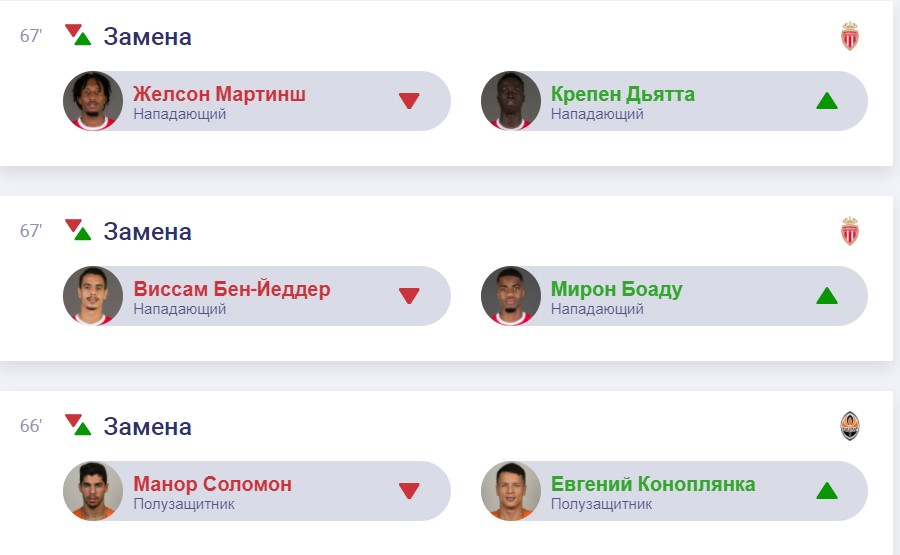Image resolution: width=900 pixels, height=555 pixels.
Task: Click red down arrow beside Виссам Бен-Йеддер
Action: (408, 296)
